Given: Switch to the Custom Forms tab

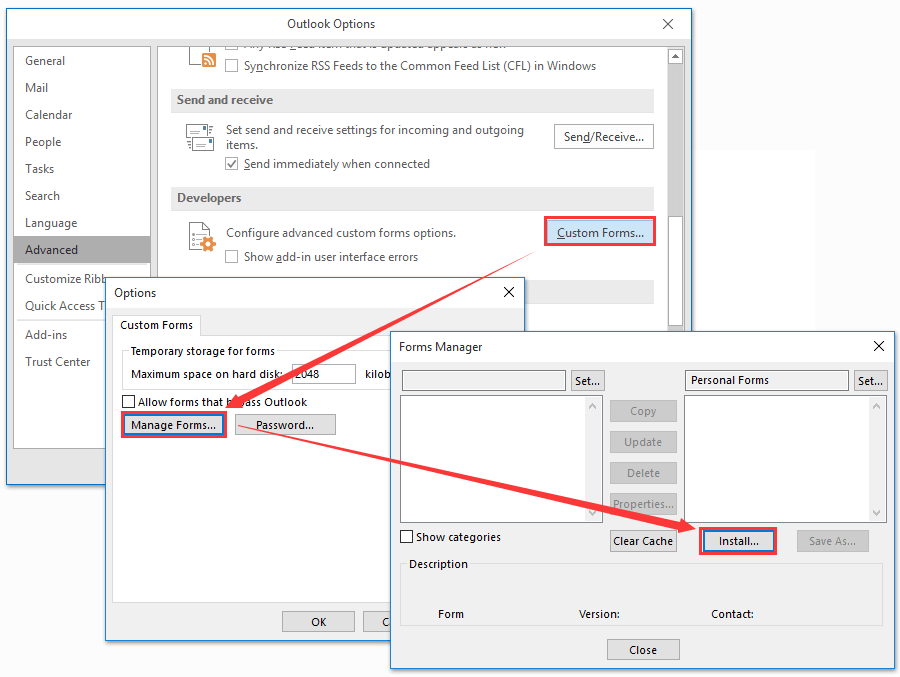Looking at the screenshot, I should [156, 325].
